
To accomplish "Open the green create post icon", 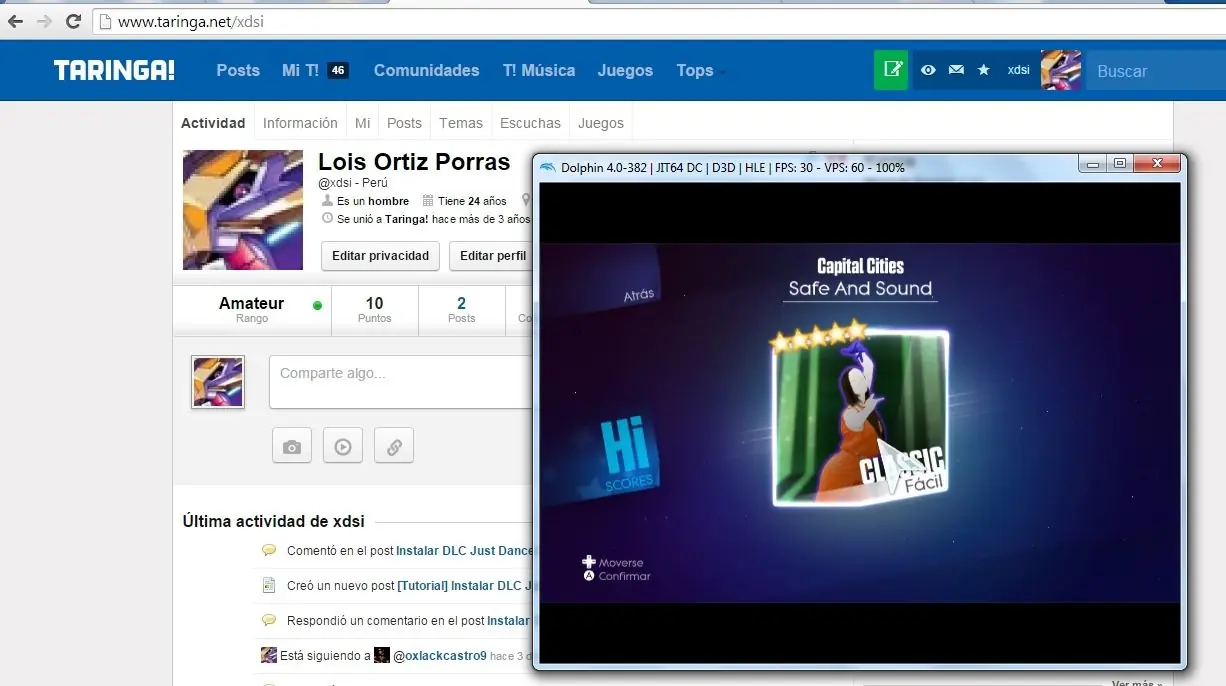I will (x=891, y=70).
